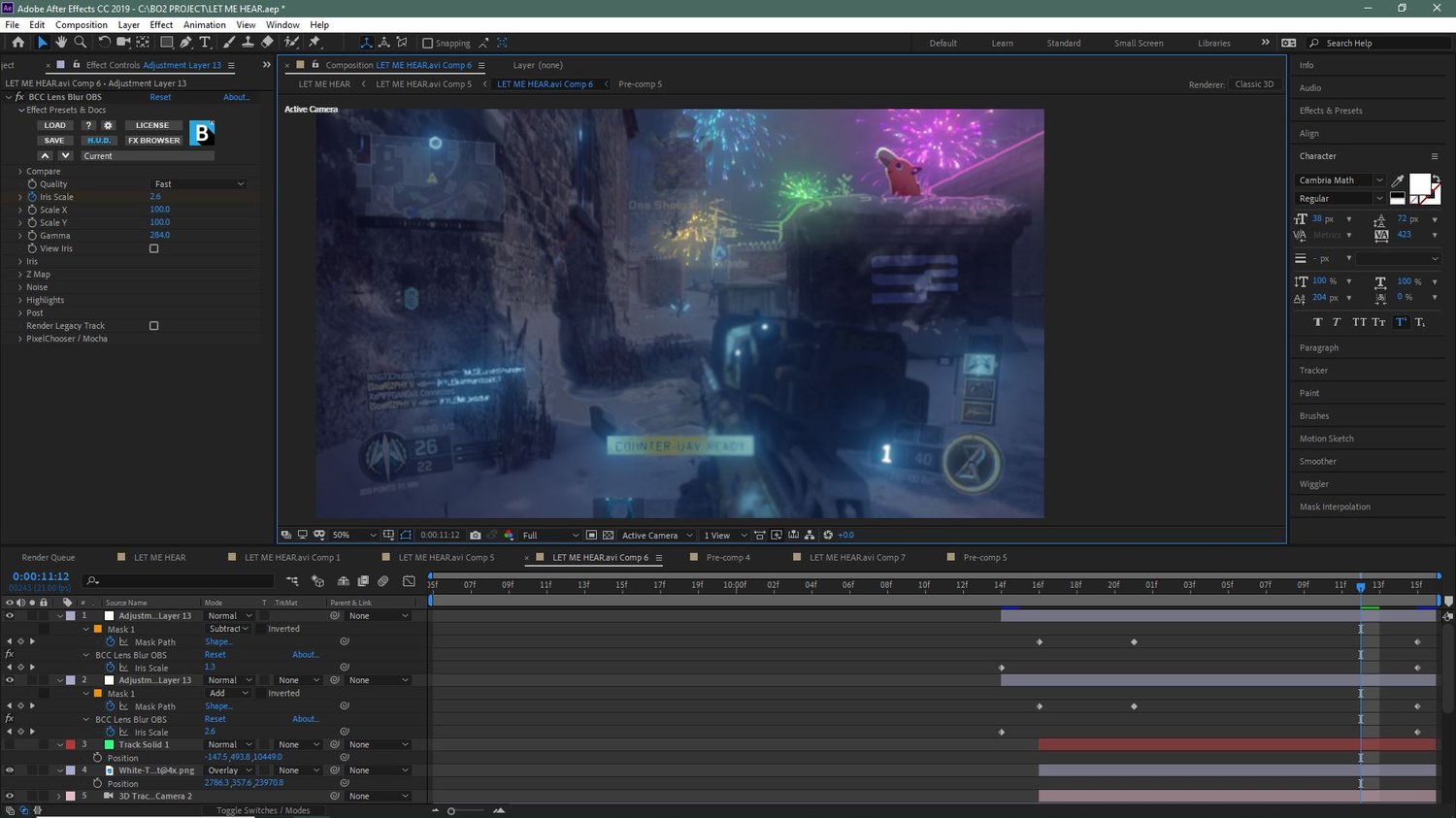Expand the Highlights property group
The width and height of the screenshot is (1456, 818).
[20, 301]
